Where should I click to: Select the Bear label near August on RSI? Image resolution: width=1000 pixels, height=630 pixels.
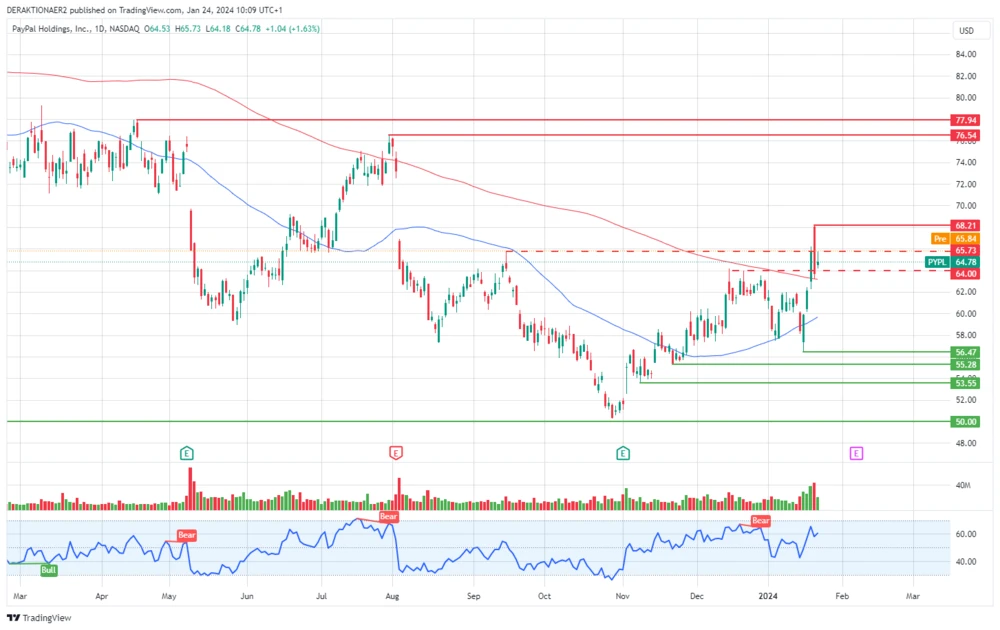click(x=388, y=517)
